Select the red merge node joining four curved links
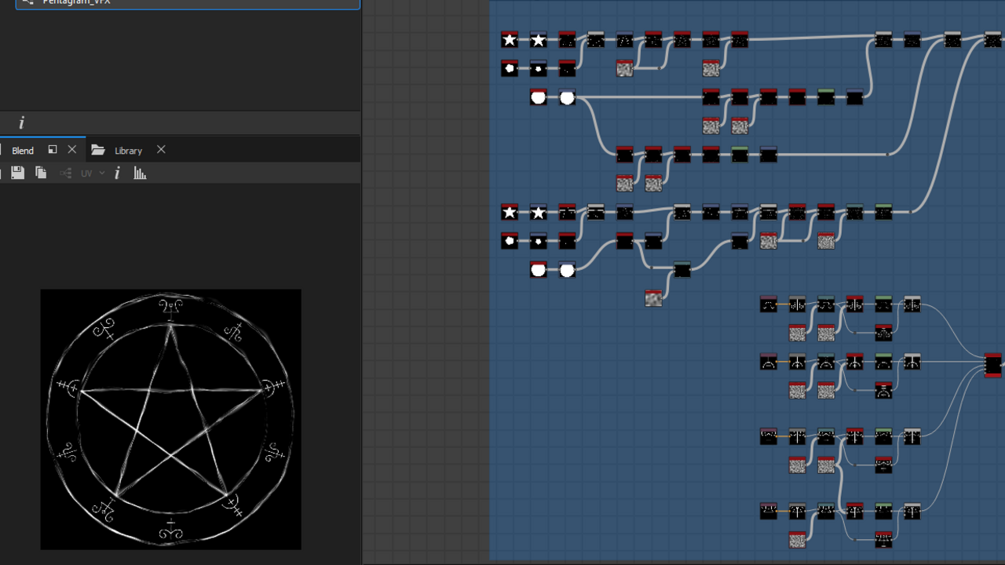Image resolution: width=1005 pixels, height=565 pixels. (993, 365)
